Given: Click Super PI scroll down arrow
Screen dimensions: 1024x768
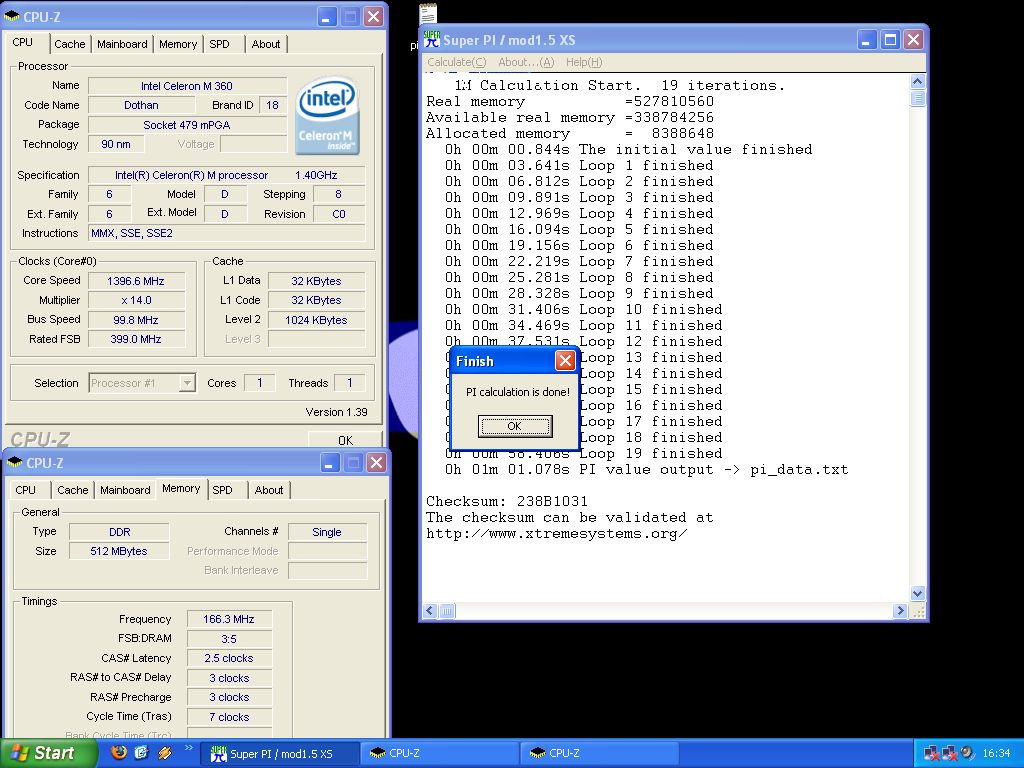Looking at the screenshot, I should [918, 594].
